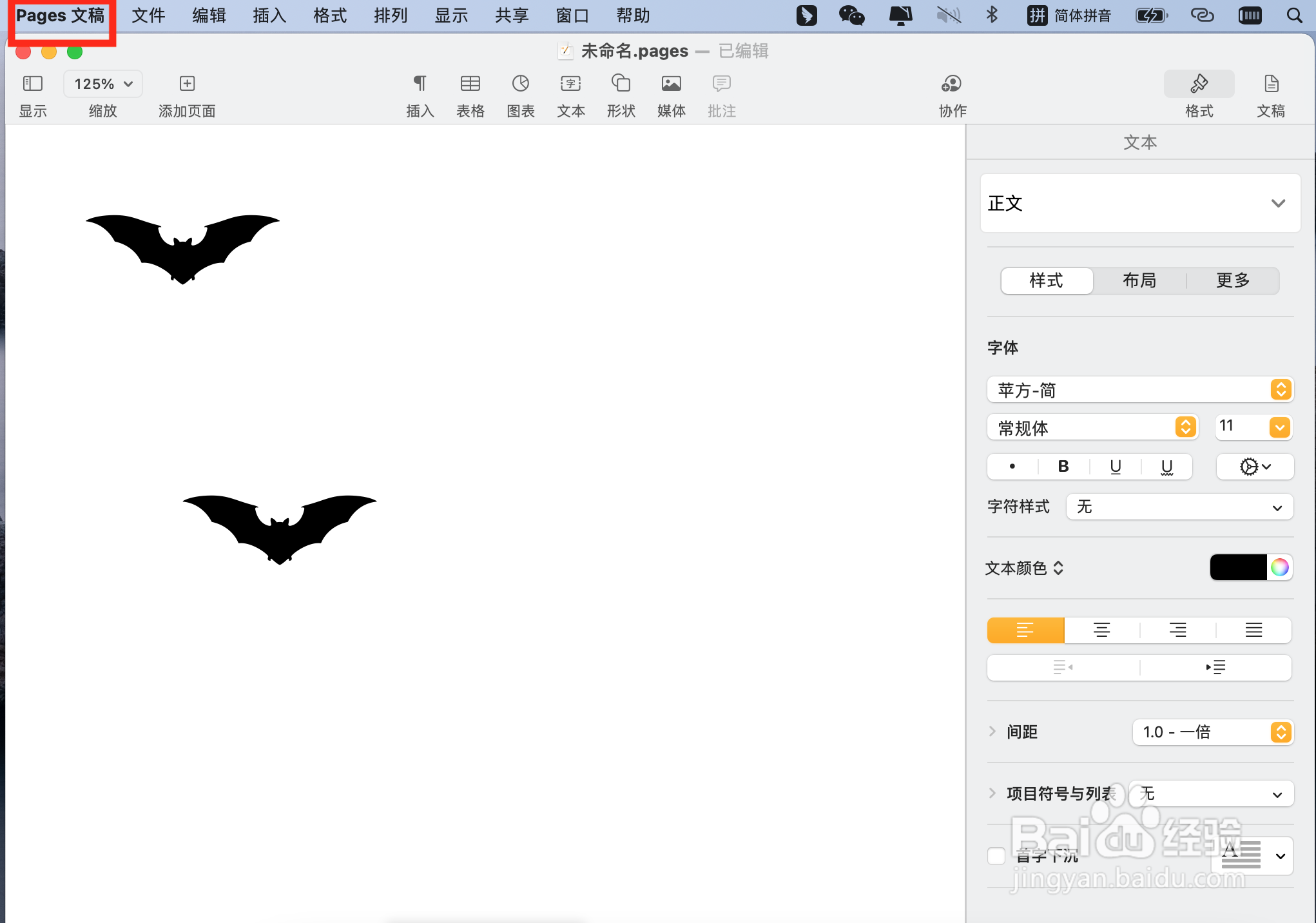Click the Media (媒体) toolbar icon
Screen dimensions: 1316x923
tap(671, 84)
